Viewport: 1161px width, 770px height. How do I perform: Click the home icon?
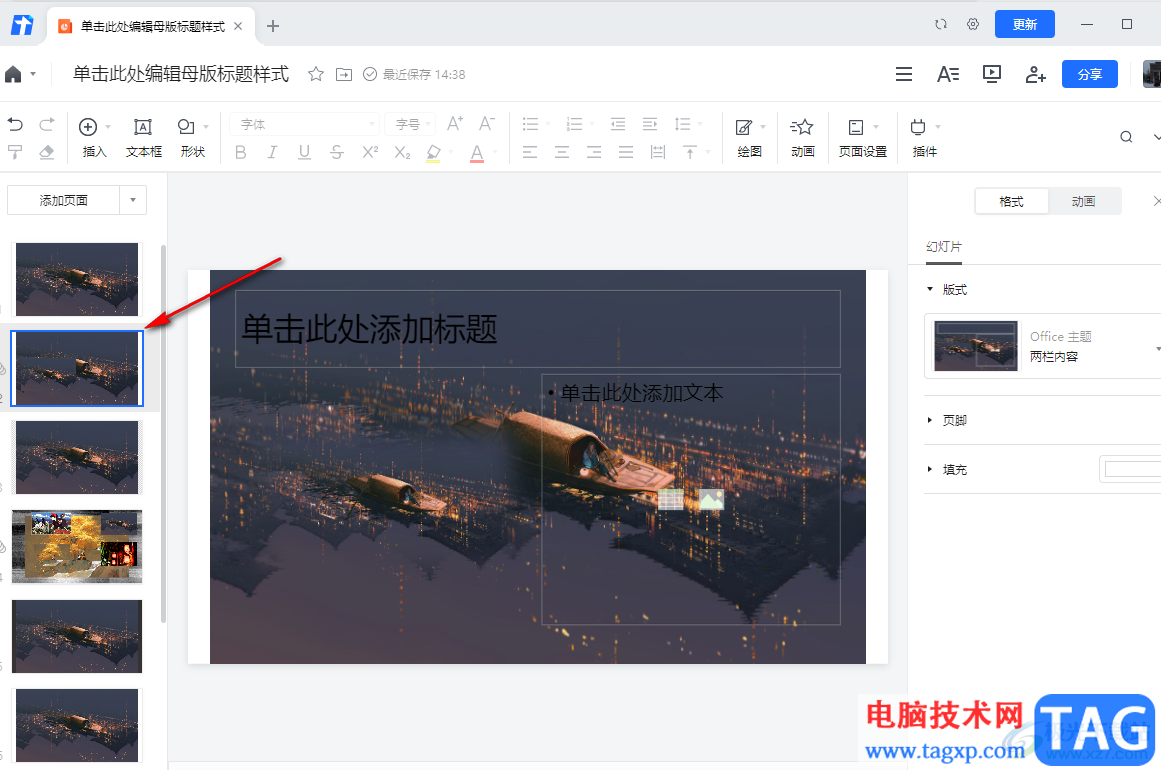coord(13,74)
